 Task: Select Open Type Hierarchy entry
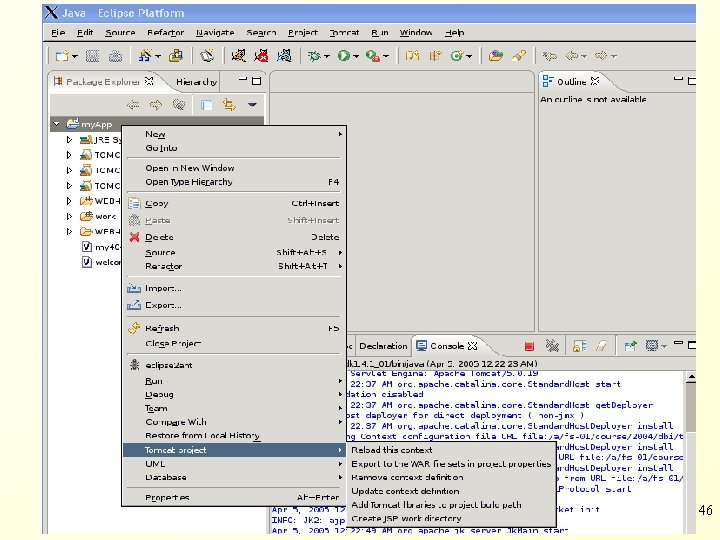click(x=234, y=182)
